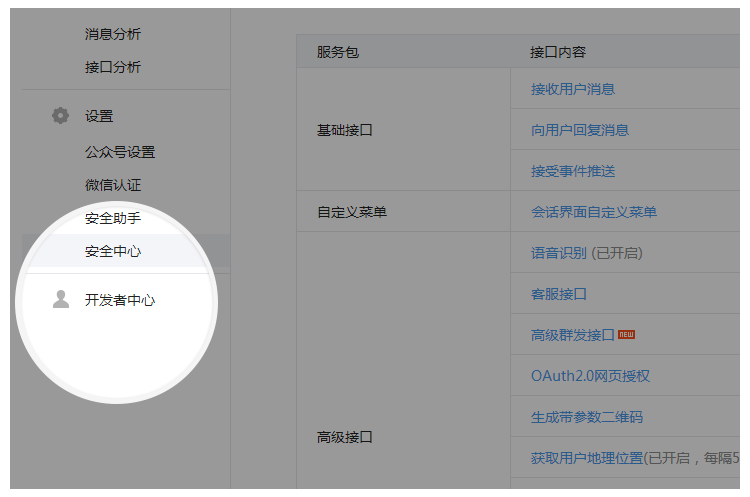
Task: Click the red NEW badge after 高级群发接口
Action: (627, 334)
